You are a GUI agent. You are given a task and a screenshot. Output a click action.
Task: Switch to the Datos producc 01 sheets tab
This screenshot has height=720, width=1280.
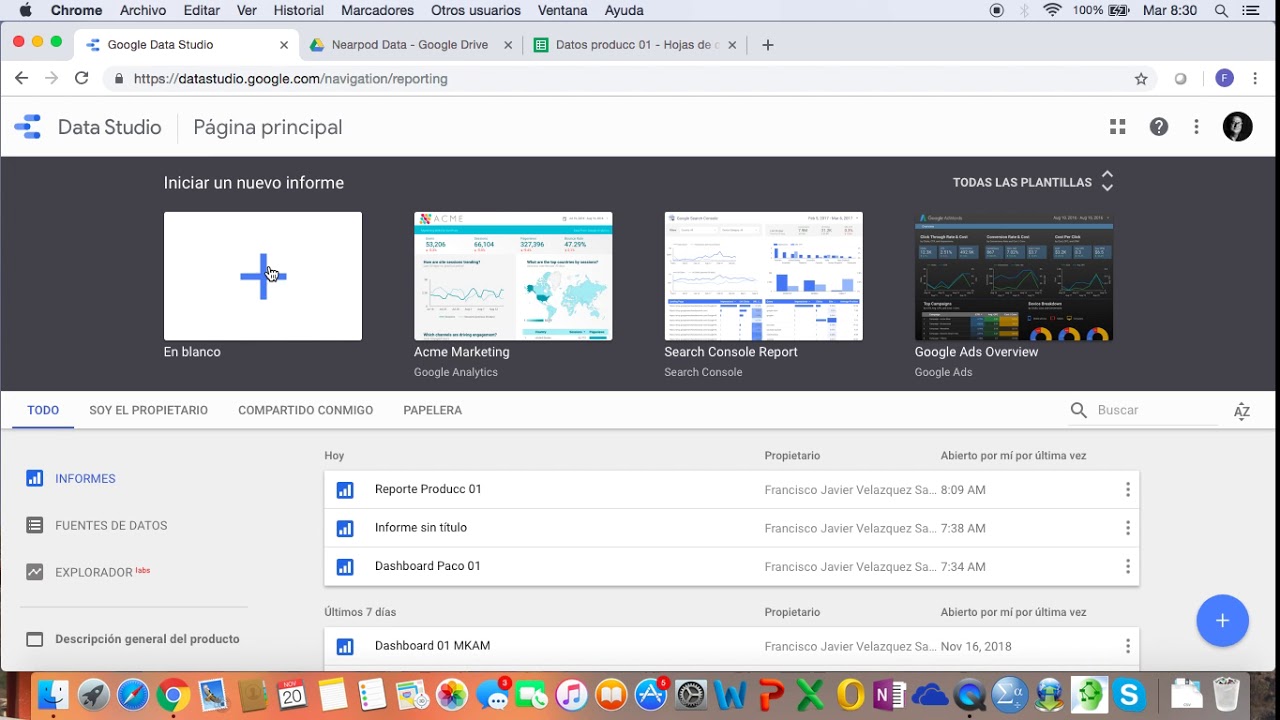point(635,45)
